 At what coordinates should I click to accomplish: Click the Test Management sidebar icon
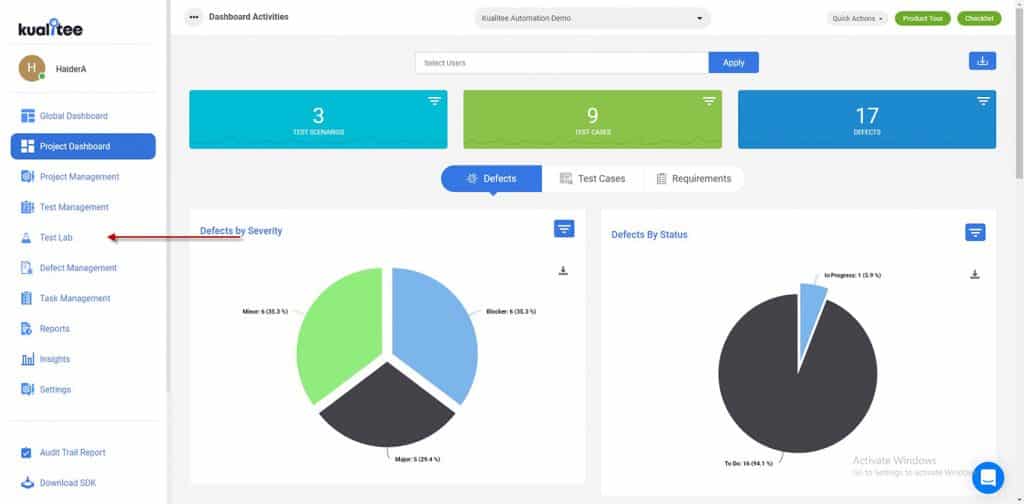pos(27,207)
